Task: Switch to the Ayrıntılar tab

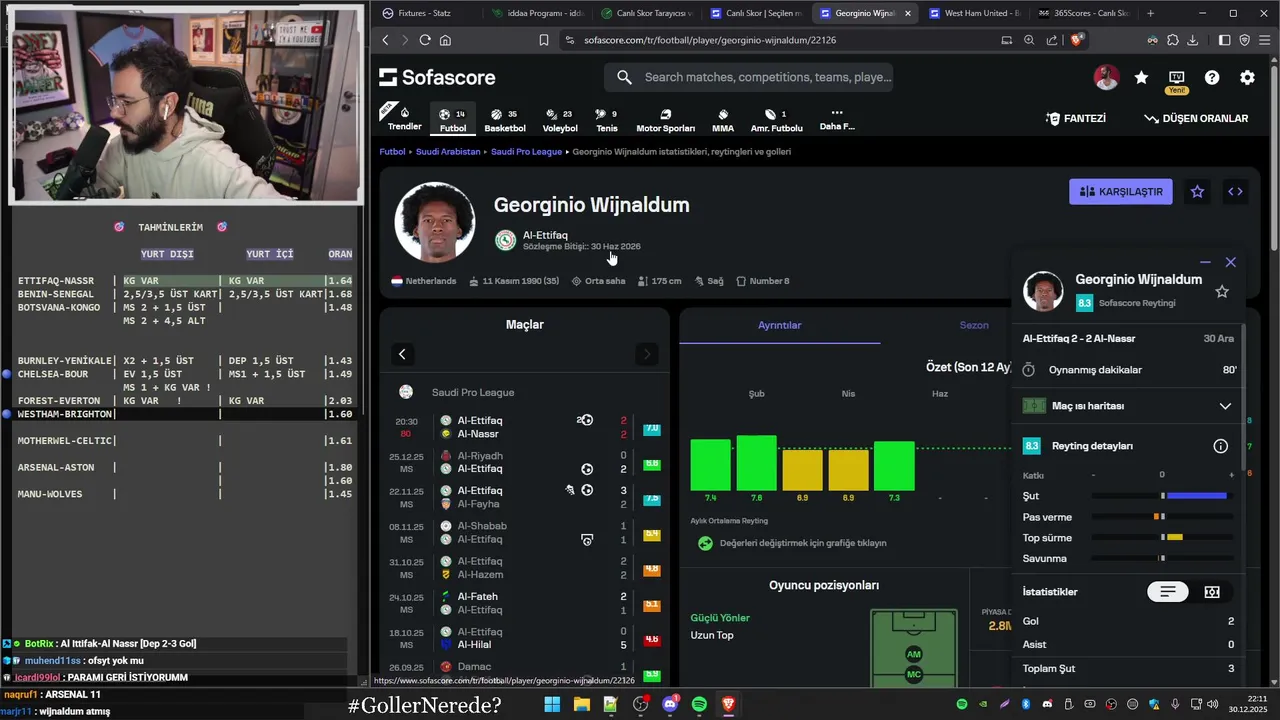Action: 780,325
